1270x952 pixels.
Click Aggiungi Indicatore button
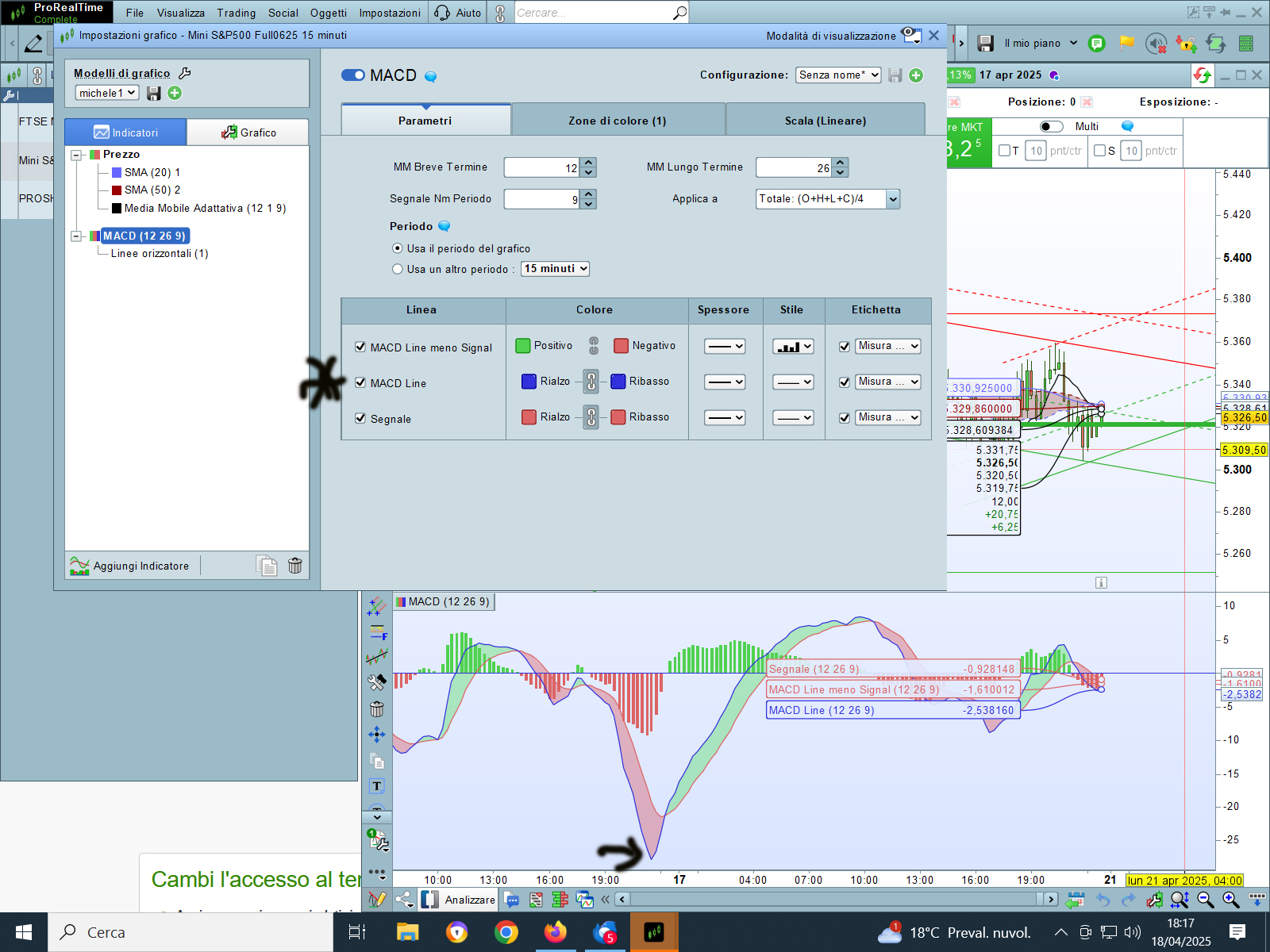pyautogui.click(x=131, y=566)
